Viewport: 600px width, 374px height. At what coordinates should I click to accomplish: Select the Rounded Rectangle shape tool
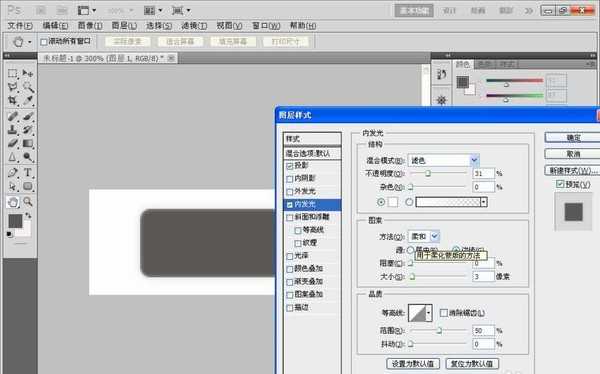tap(28, 186)
